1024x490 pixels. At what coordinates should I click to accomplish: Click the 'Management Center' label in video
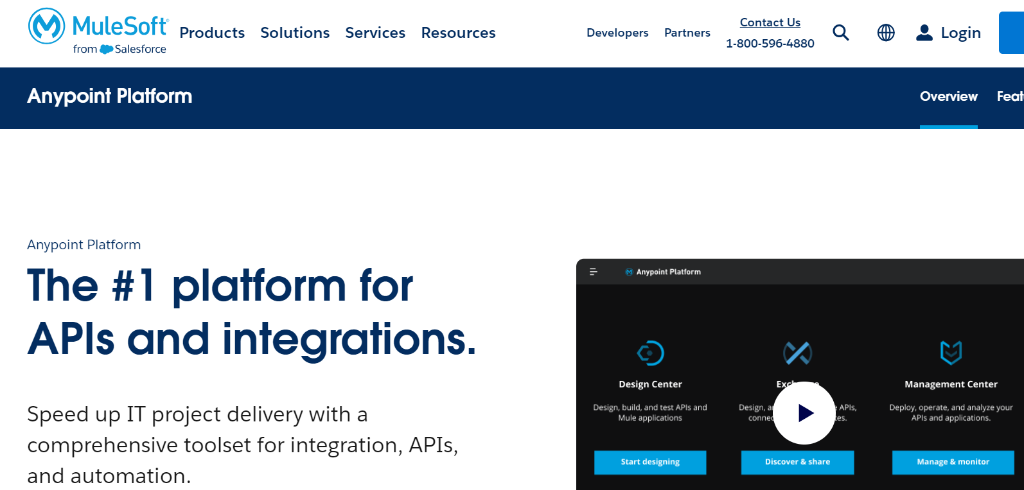(951, 384)
